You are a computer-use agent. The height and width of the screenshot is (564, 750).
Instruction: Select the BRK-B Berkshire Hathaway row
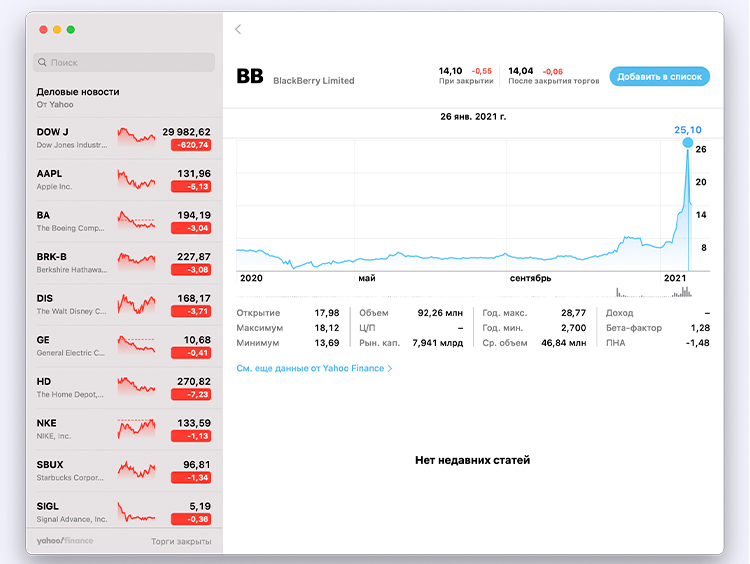pyautogui.click(x=124, y=263)
